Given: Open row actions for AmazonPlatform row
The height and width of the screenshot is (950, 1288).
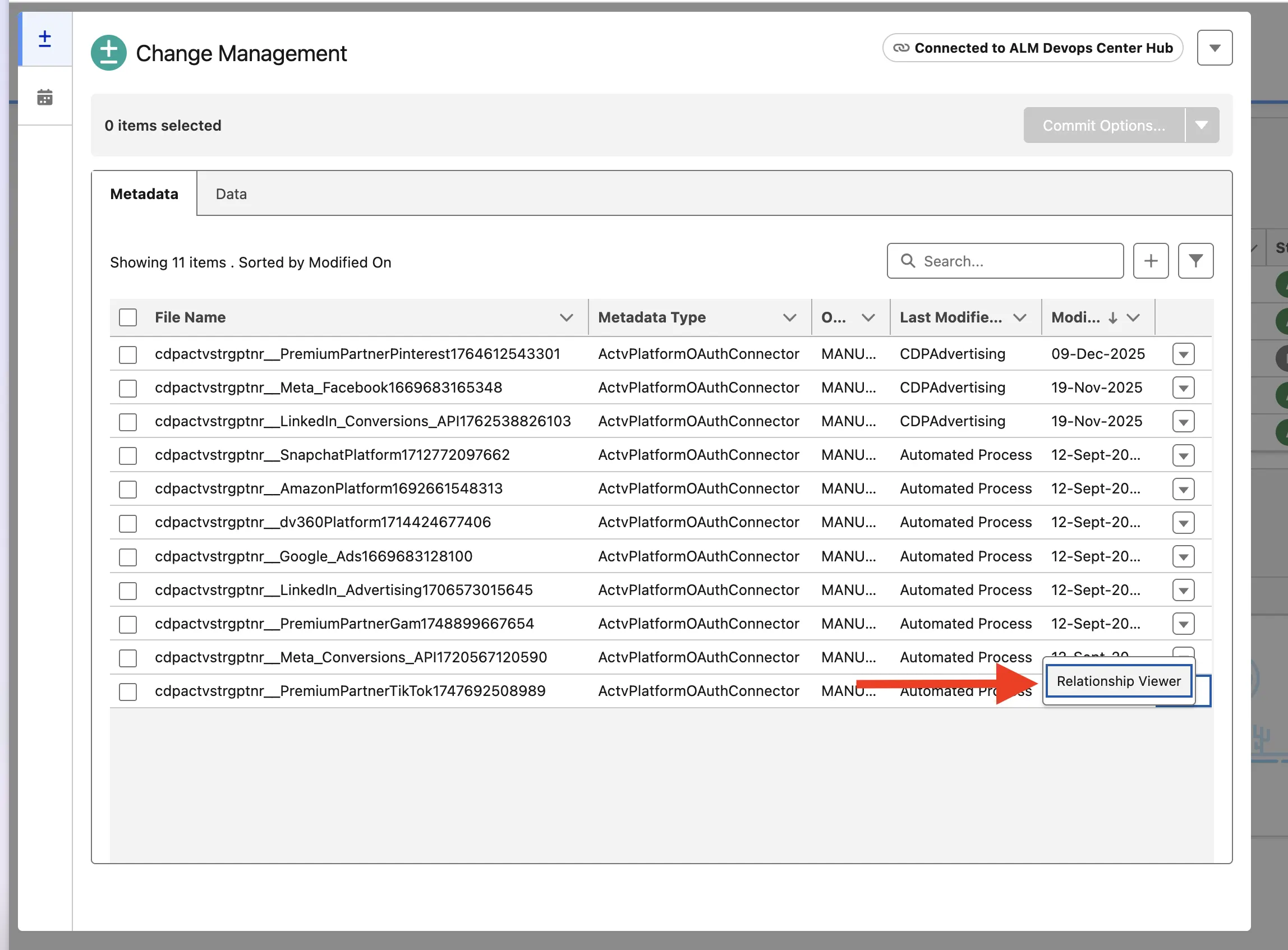Looking at the screenshot, I should tap(1183, 489).
